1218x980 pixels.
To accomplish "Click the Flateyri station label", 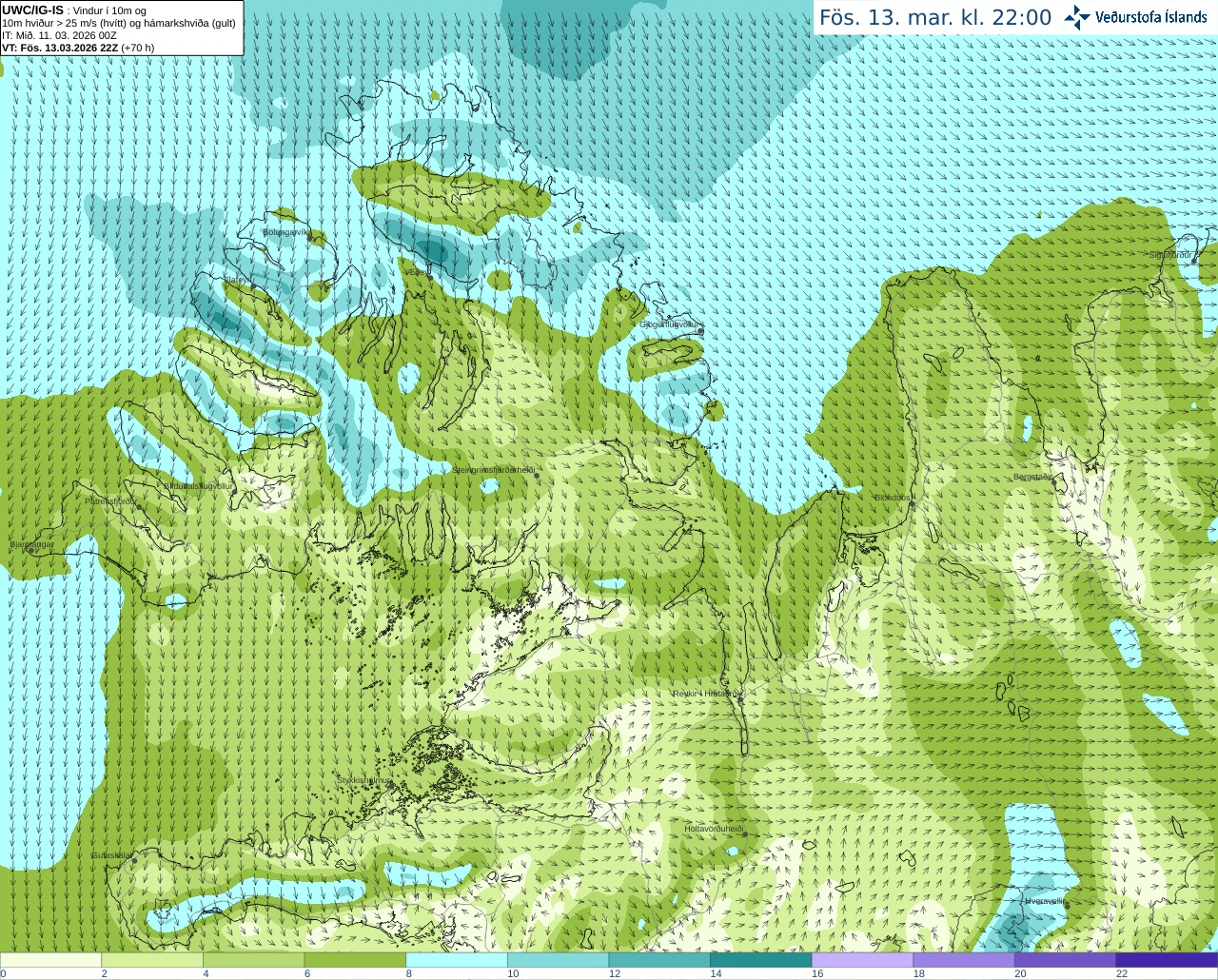I will (x=238, y=280).
